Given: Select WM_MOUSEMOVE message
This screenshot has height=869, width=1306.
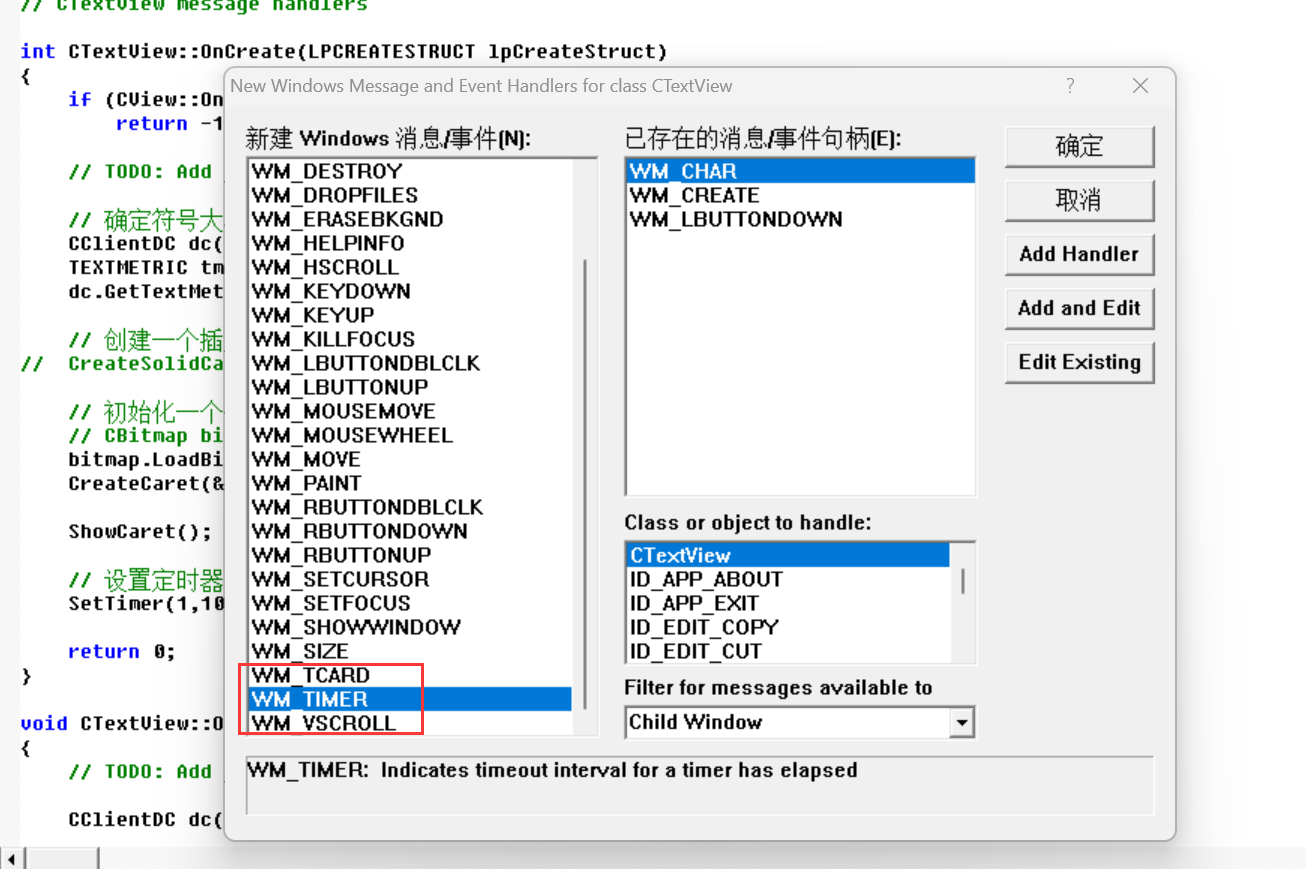Looking at the screenshot, I should (x=410, y=411).
